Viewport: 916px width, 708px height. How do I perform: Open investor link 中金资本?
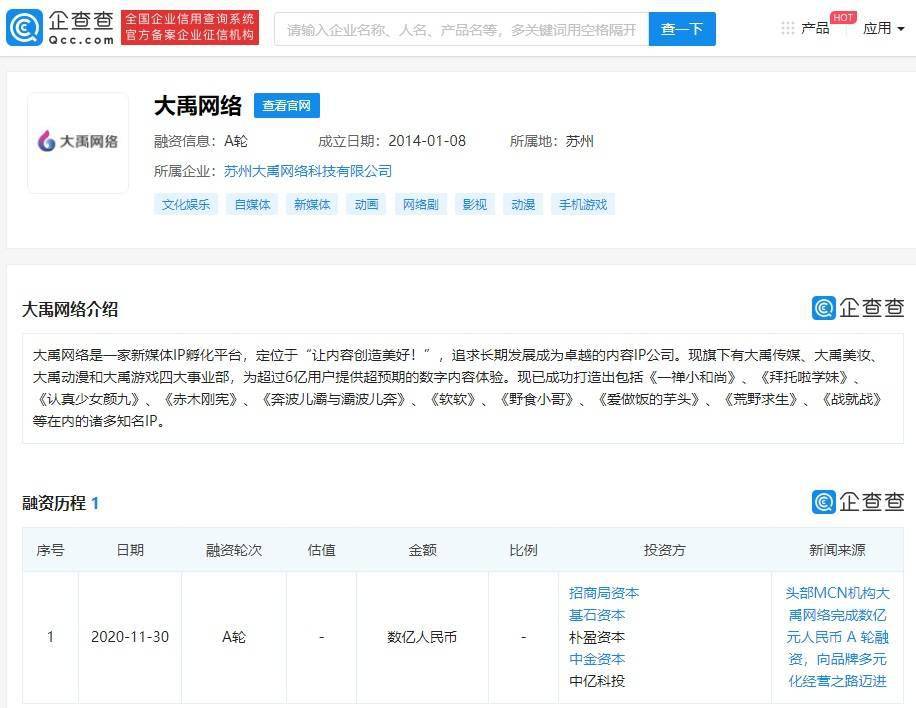597,659
